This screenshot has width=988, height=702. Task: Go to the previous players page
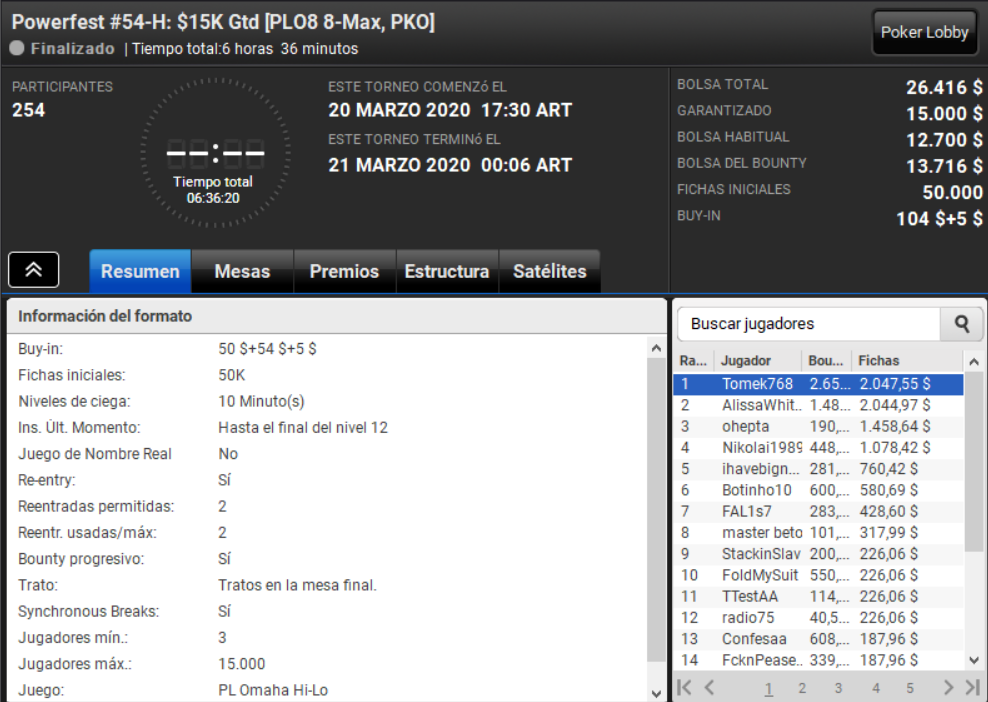point(709,688)
